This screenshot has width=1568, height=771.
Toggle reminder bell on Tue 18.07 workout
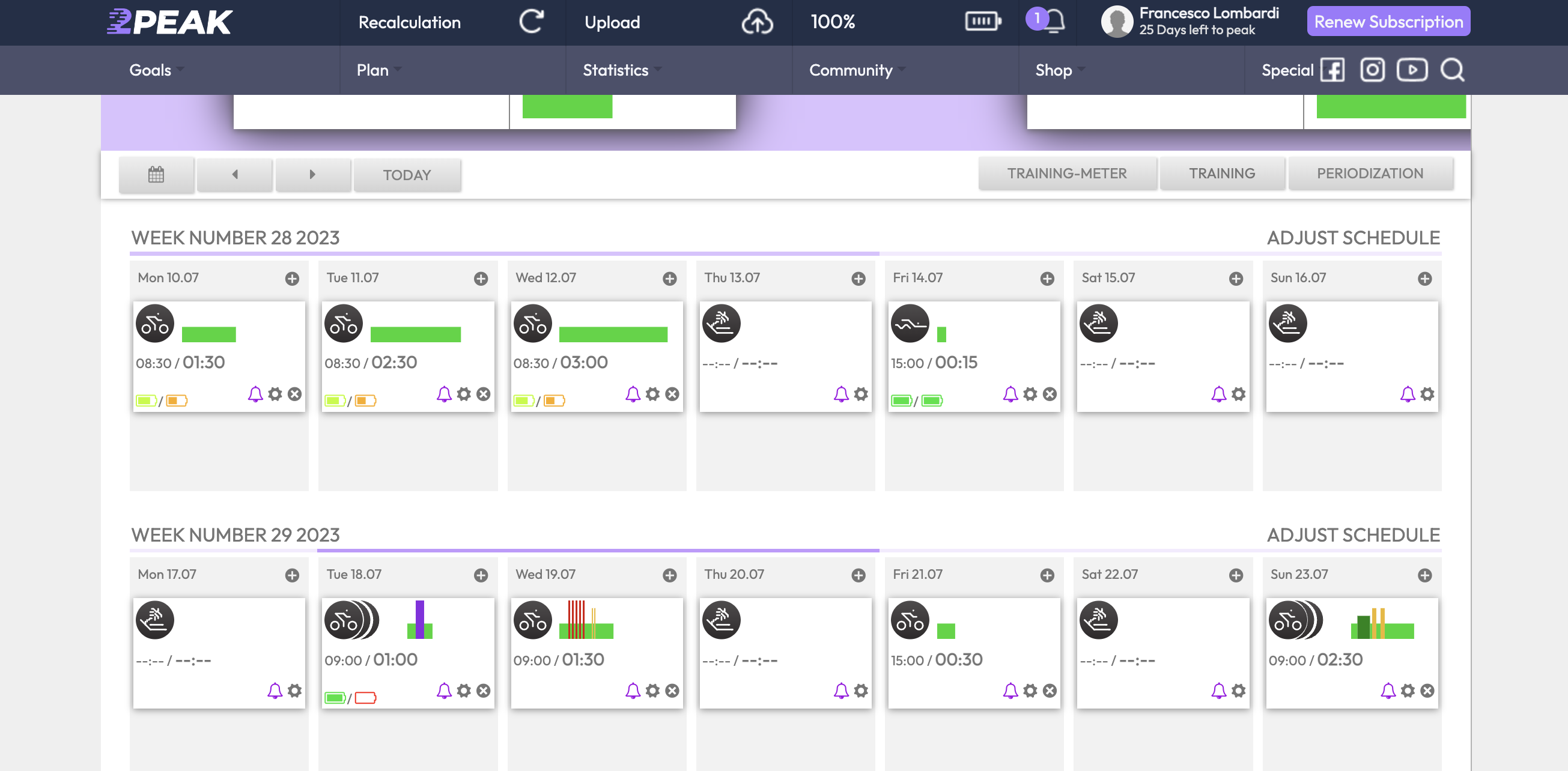[x=444, y=691]
